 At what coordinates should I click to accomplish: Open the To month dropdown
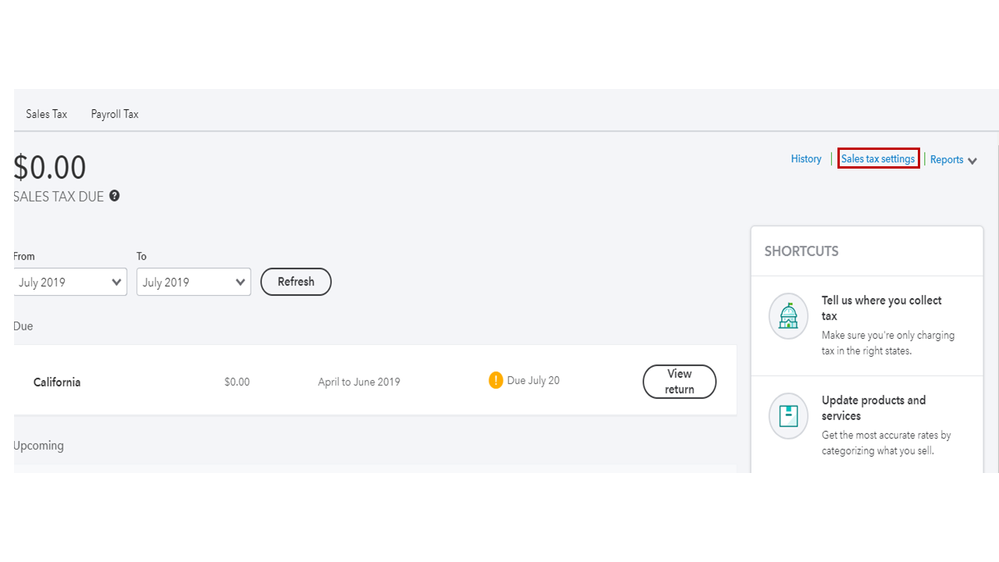click(x=194, y=282)
